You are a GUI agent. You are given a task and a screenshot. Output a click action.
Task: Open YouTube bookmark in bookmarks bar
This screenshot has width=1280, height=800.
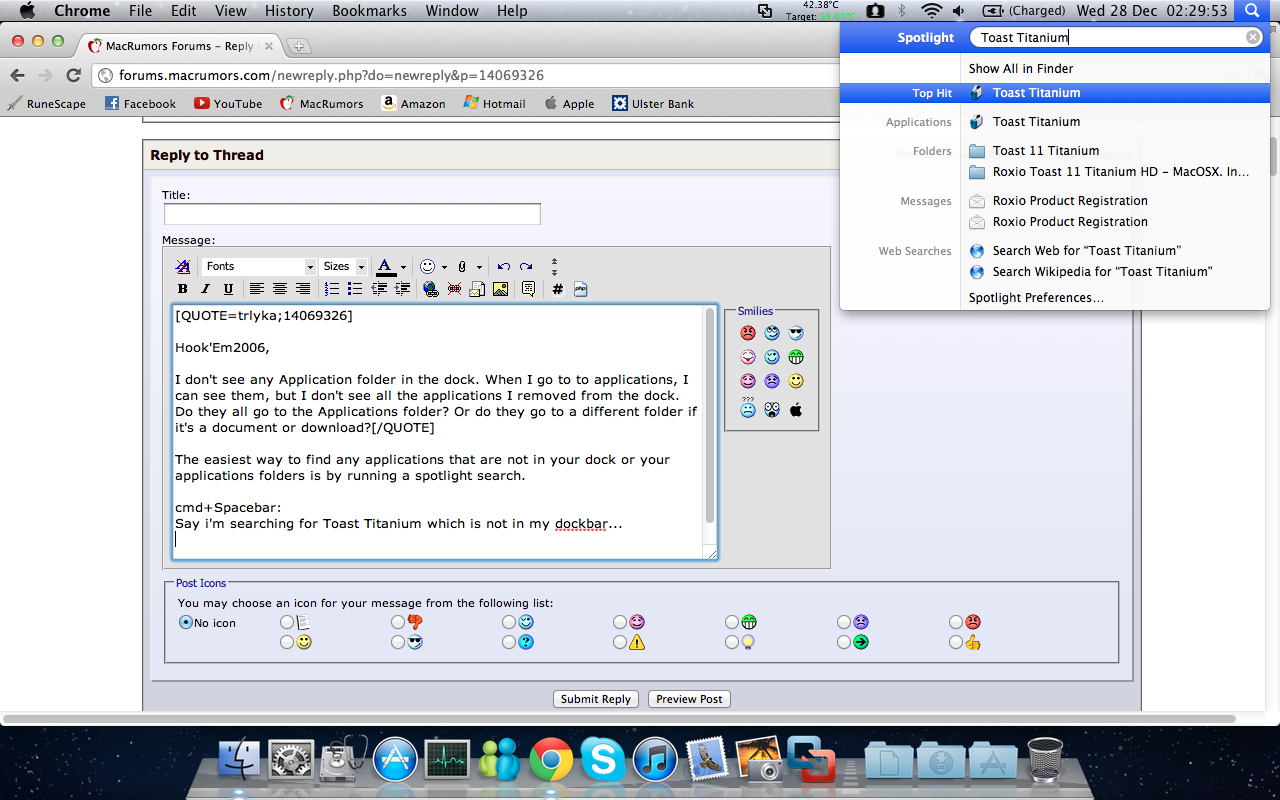click(x=228, y=103)
